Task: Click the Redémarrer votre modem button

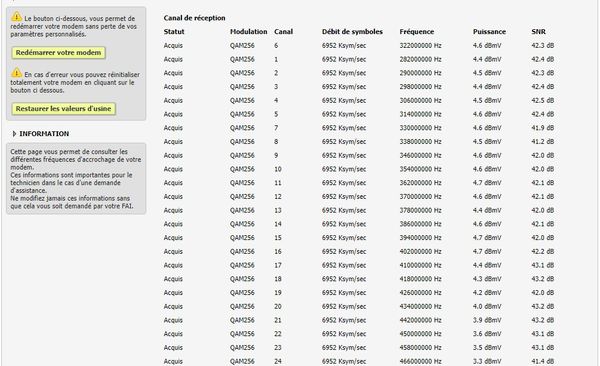Action: point(59,52)
